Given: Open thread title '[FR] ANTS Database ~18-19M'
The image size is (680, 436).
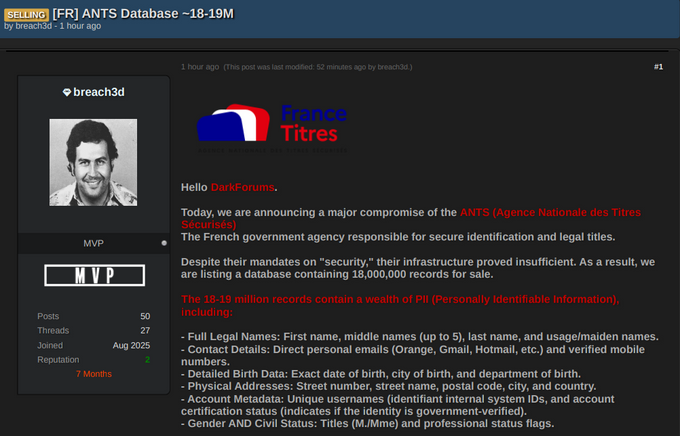Looking at the screenshot, I should point(143,14).
